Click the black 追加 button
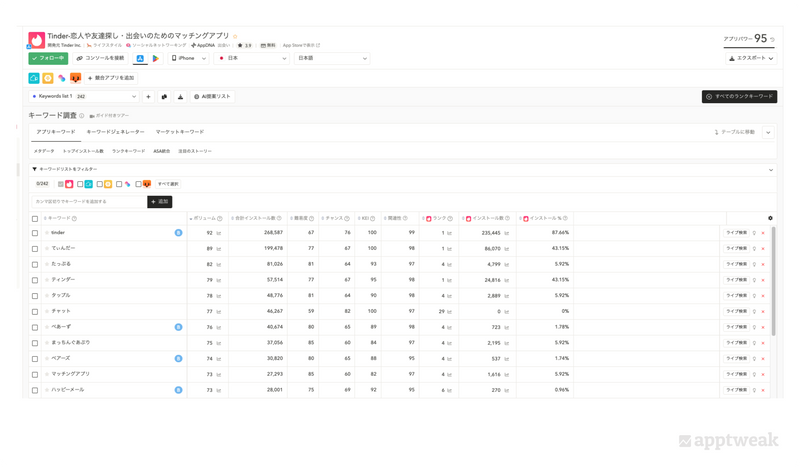The image size is (800, 467). [x=160, y=202]
